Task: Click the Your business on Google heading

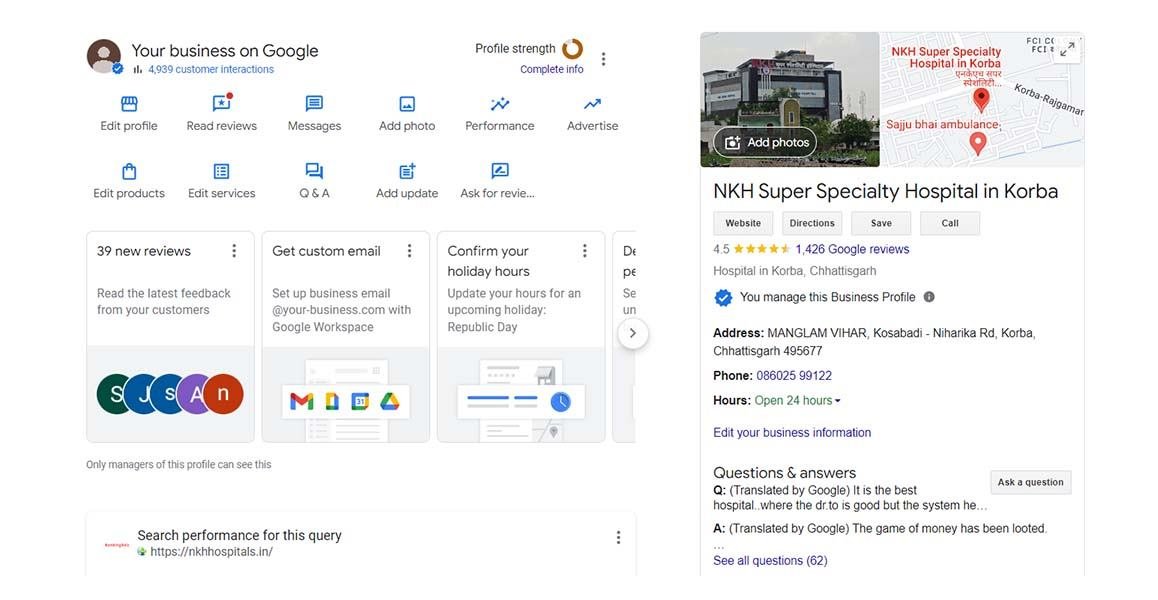Action: (225, 50)
